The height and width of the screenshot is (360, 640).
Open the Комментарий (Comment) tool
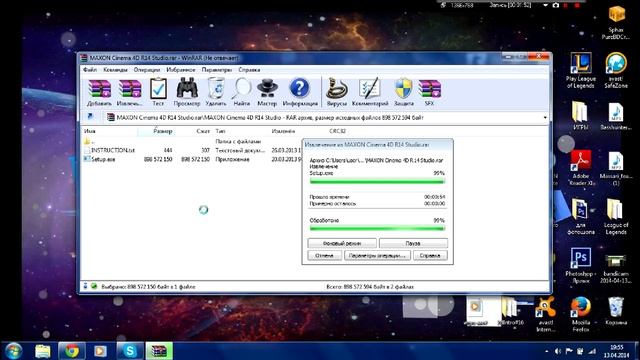pos(370,93)
